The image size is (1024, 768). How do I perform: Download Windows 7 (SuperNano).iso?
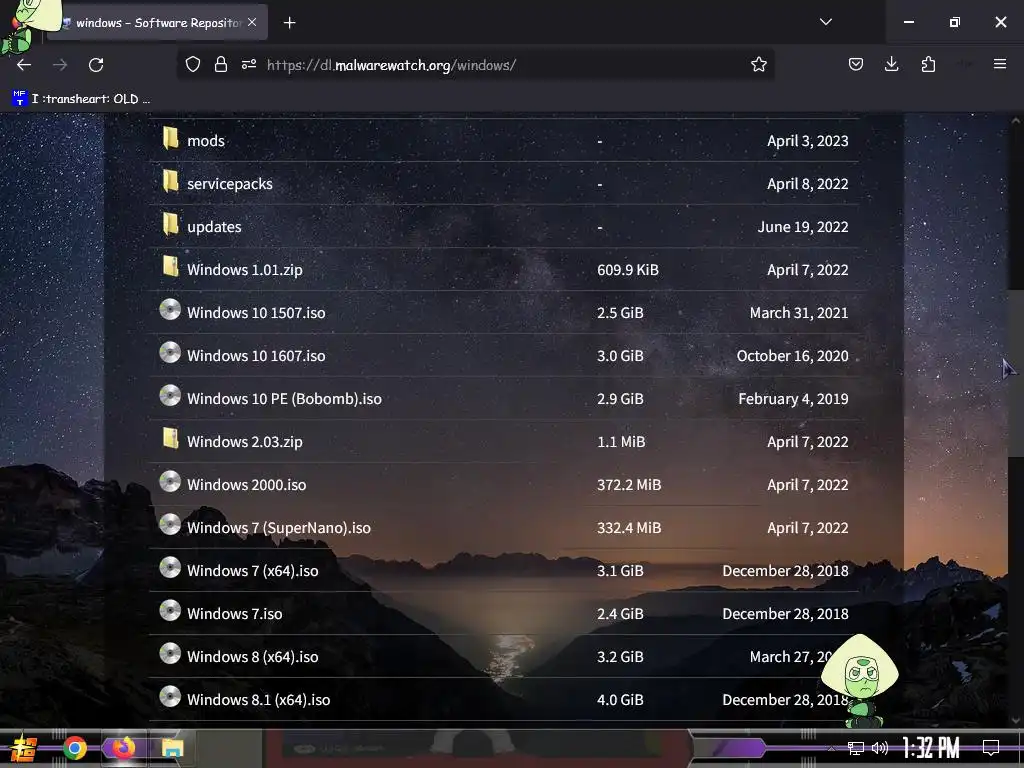tap(279, 528)
